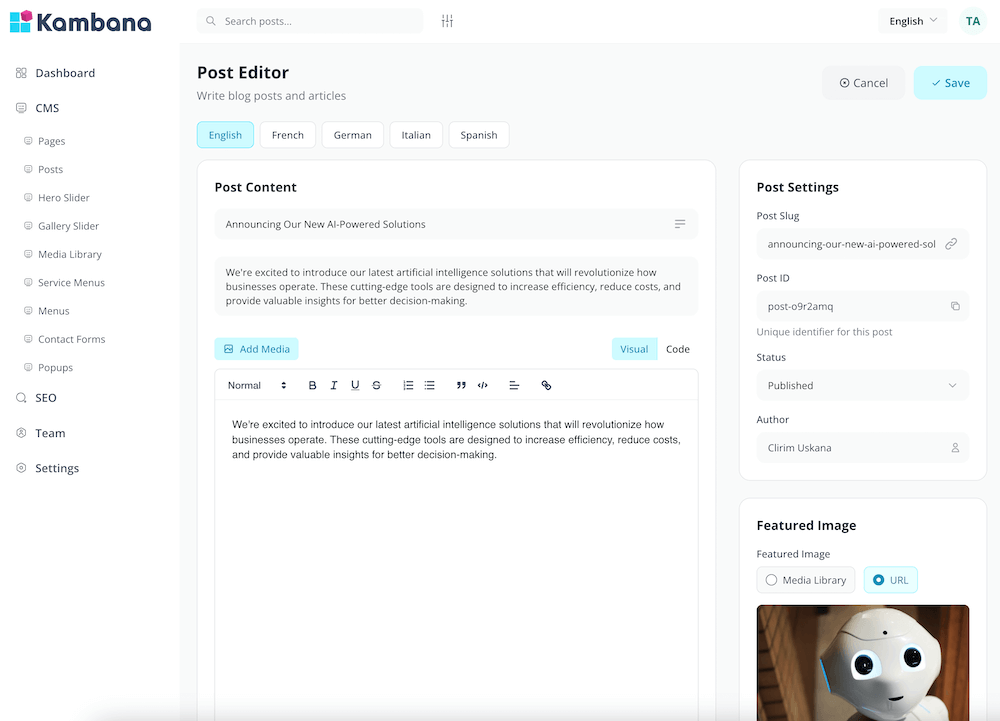1000x721 pixels.
Task: Toggle bold formatting in editor toolbar
Action: point(312,385)
